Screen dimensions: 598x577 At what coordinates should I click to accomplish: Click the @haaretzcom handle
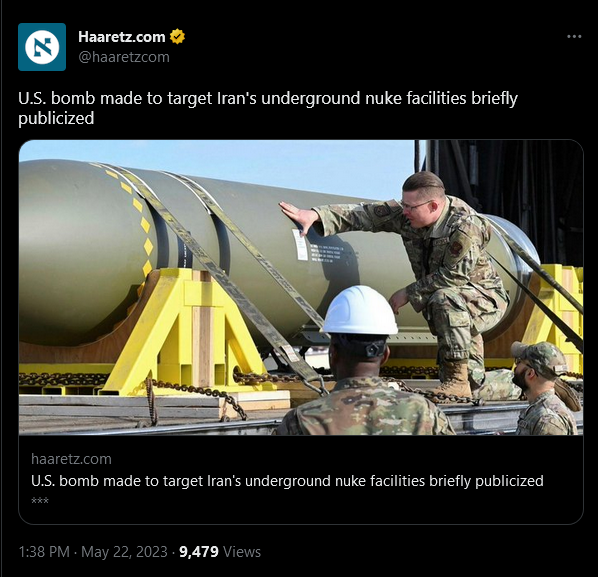[124, 57]
